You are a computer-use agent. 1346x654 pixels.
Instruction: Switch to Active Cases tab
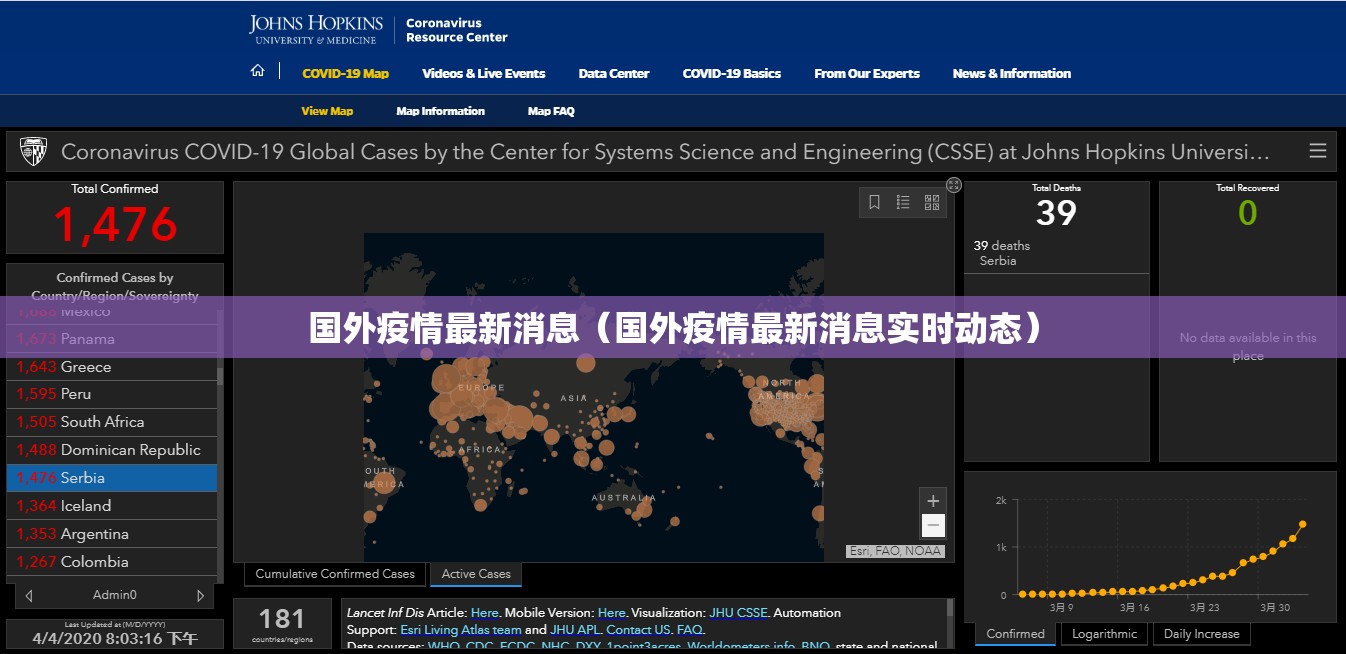476,574
